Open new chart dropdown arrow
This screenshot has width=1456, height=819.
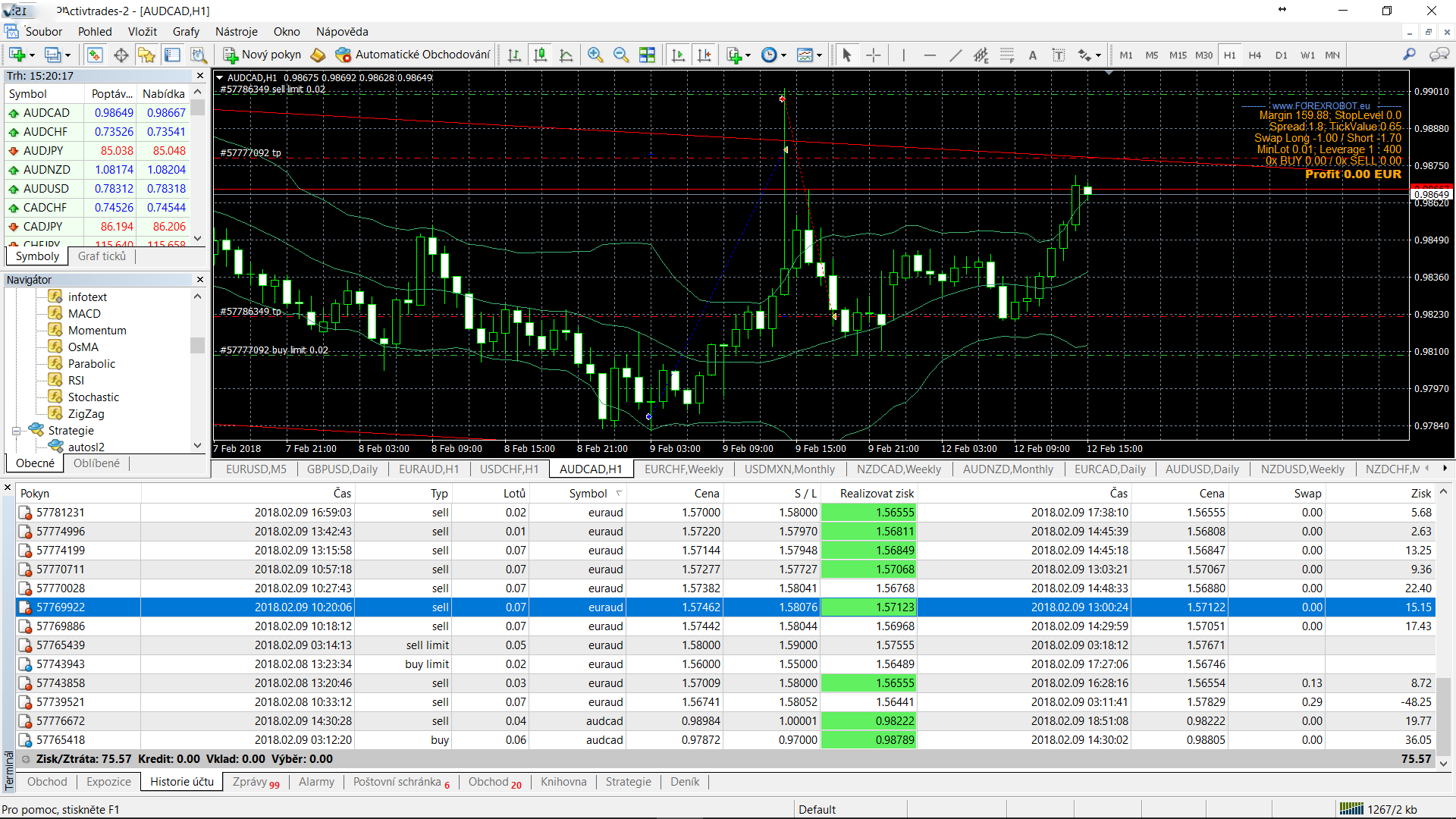[32, 55]
